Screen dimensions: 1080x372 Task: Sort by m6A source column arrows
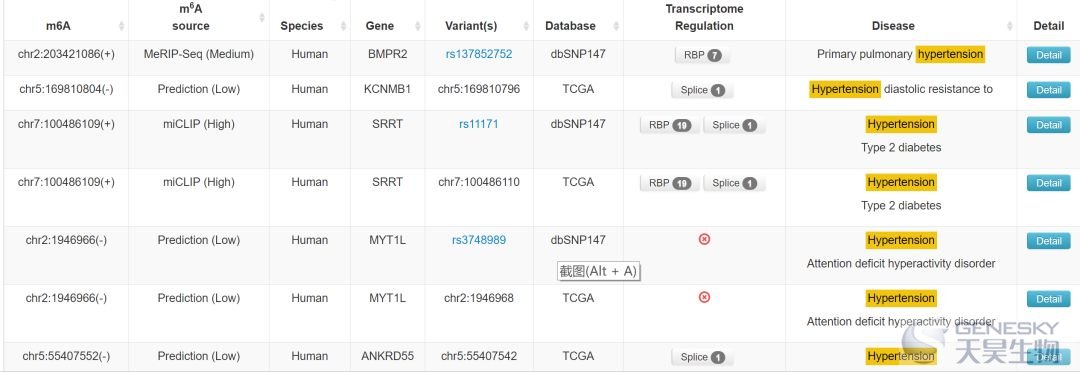click(262, 17)
